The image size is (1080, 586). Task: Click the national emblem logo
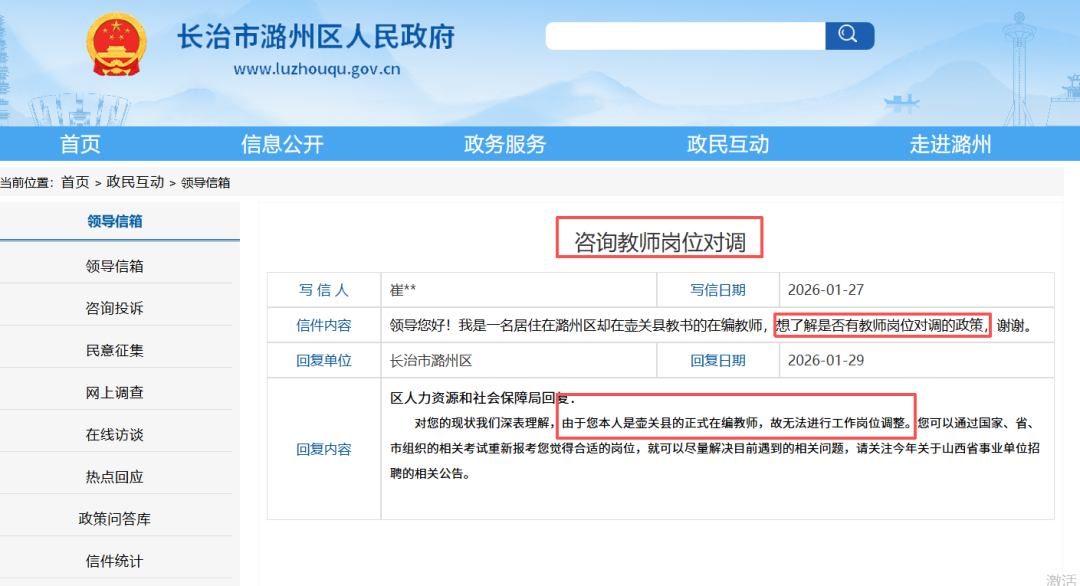click(116, 47)
